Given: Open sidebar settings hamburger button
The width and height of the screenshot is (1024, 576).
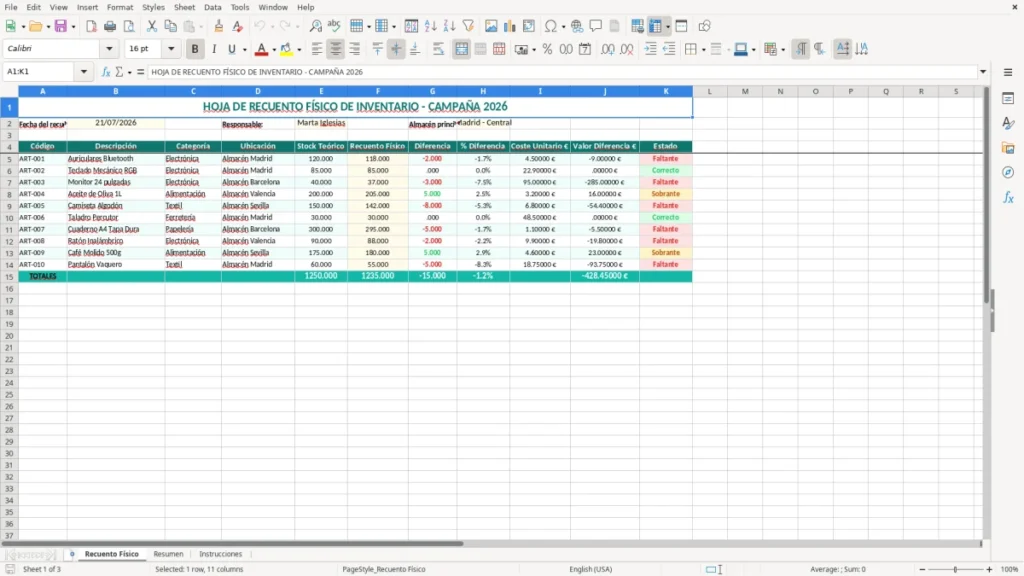Looking at the screenshot, I should click(x=1008, y=72).
